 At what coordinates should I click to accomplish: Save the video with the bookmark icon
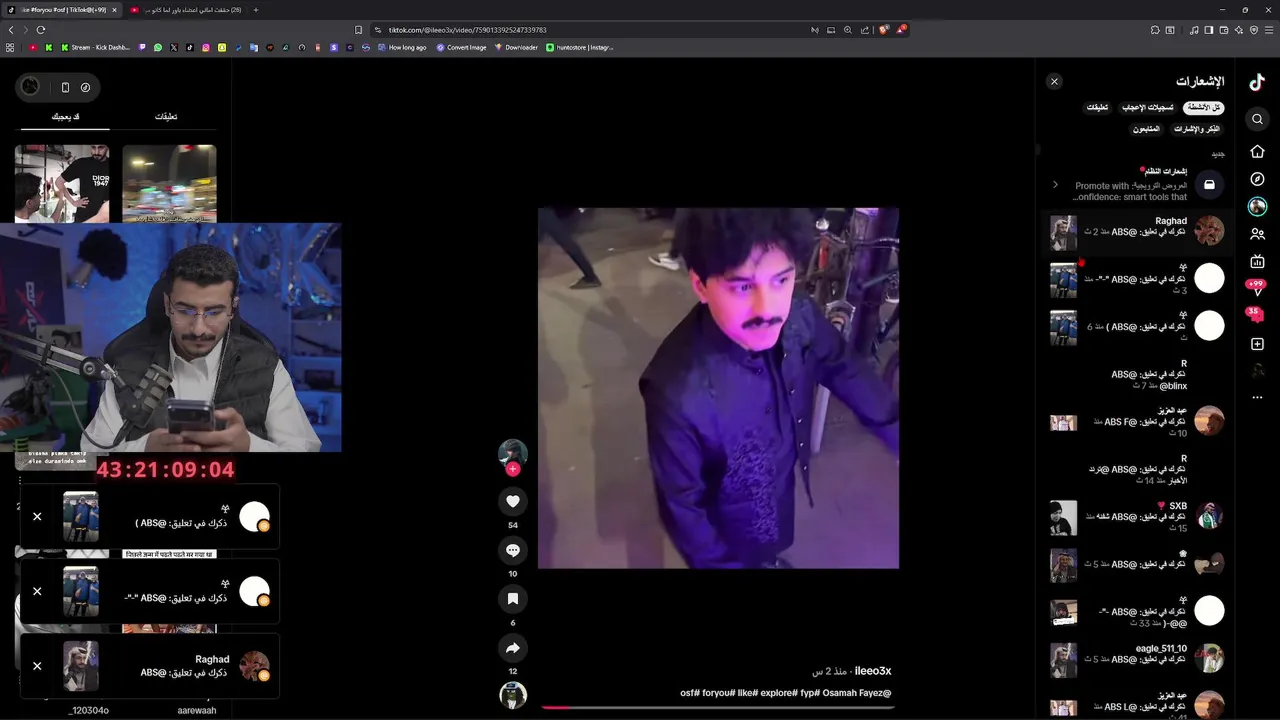(513, 598)
